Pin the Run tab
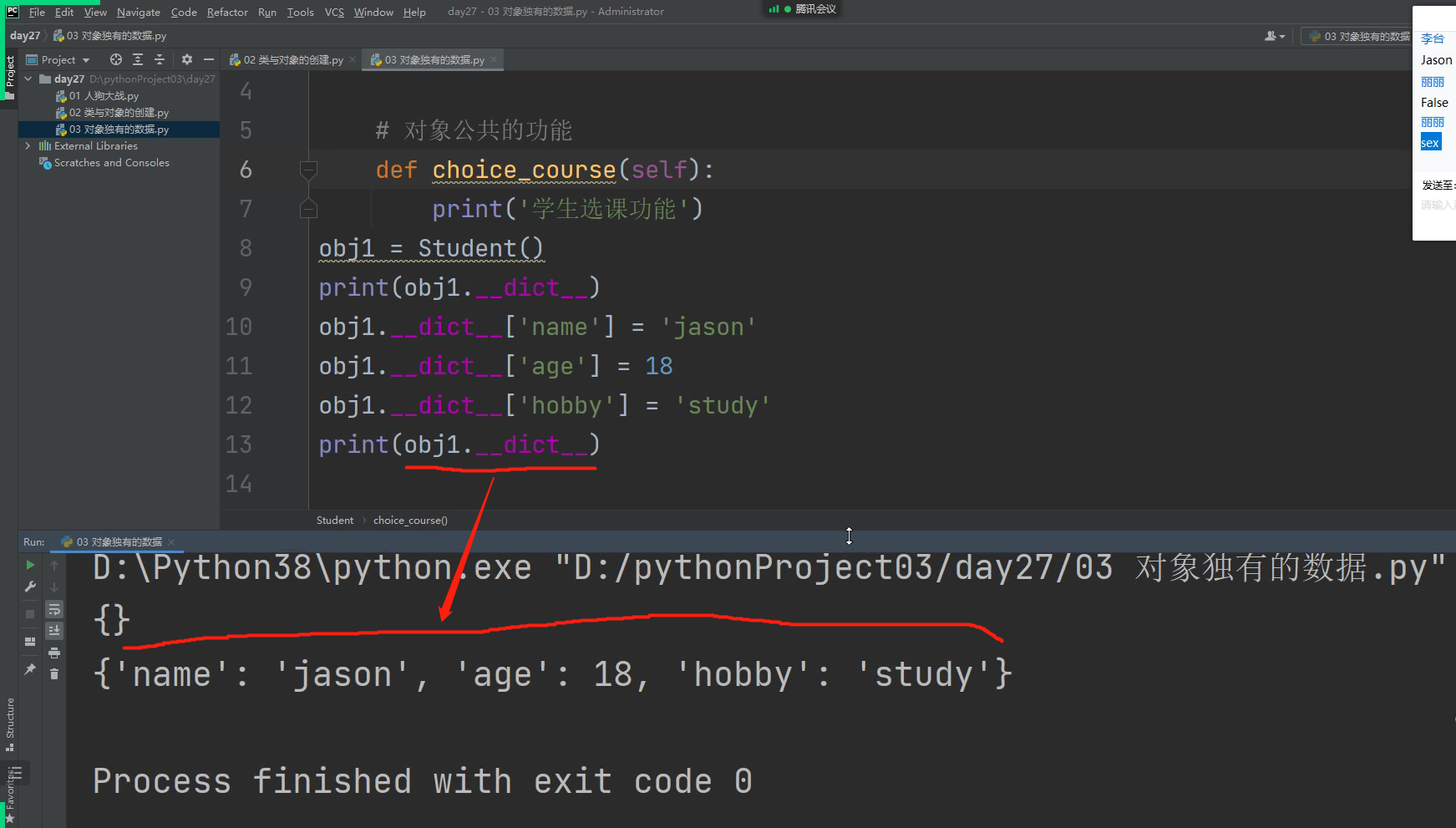 click(x=30, y=669)
